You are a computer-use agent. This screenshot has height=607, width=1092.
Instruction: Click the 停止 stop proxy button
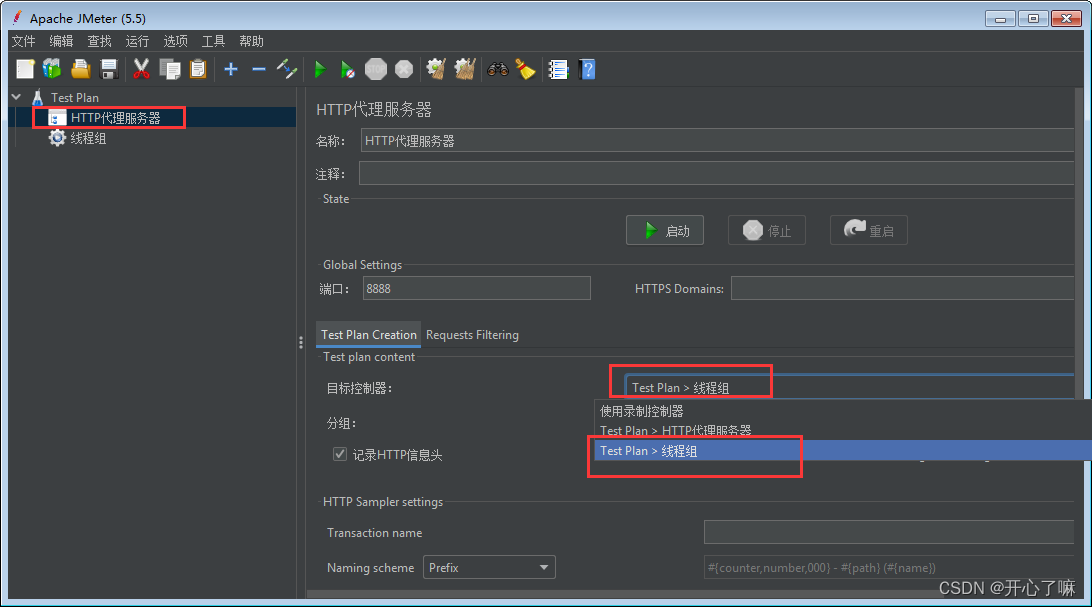click(x=767, y=230)
